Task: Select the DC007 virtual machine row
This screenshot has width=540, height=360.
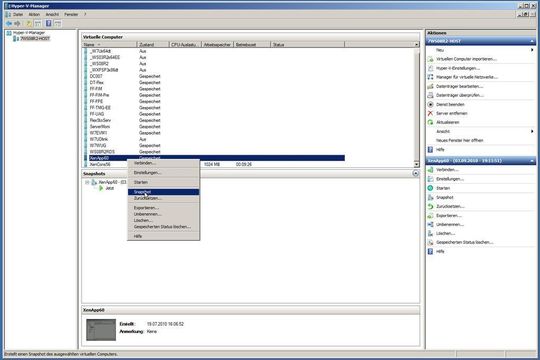Action: point(214,76)
